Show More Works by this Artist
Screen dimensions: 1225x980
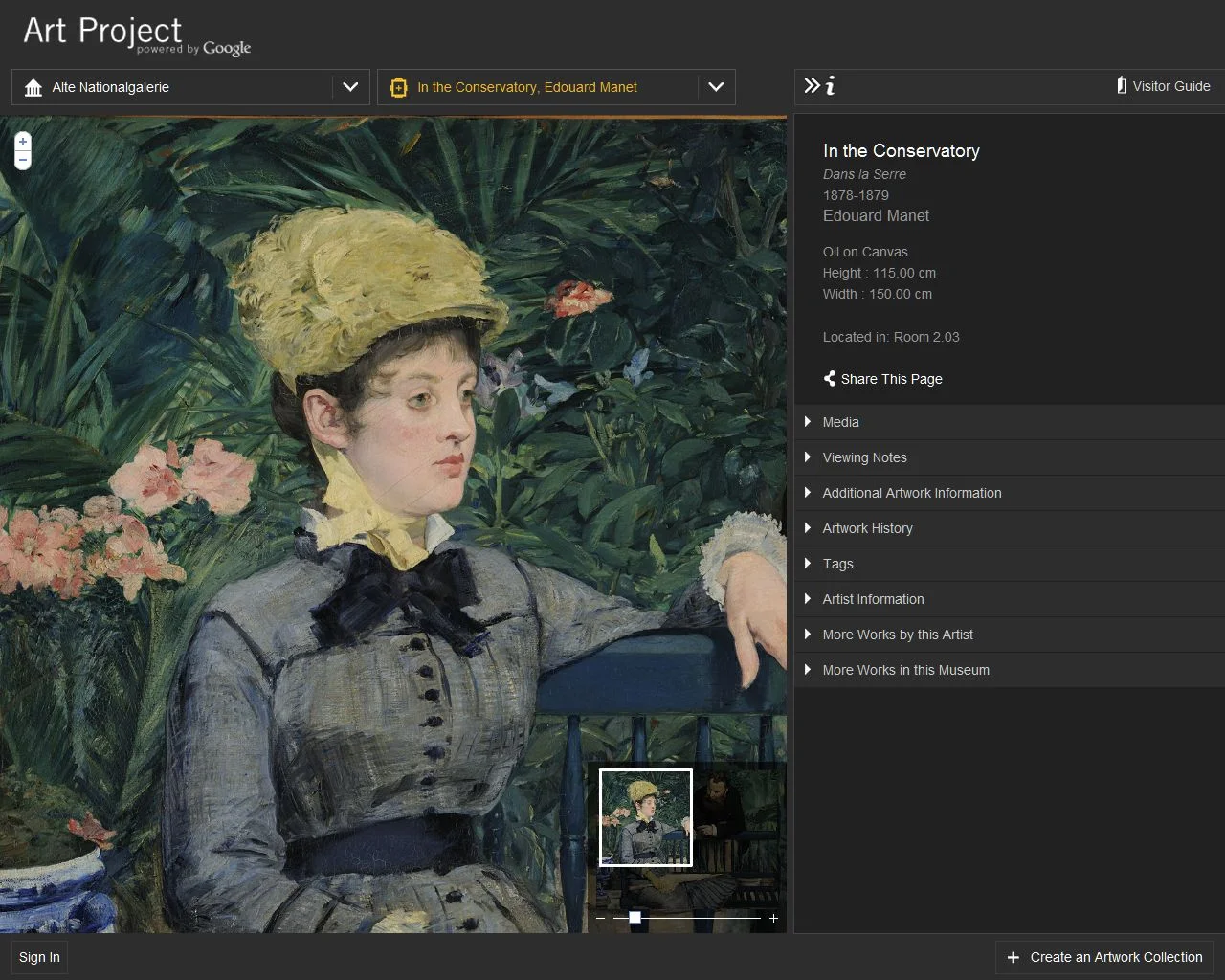(x=898, y=635)
